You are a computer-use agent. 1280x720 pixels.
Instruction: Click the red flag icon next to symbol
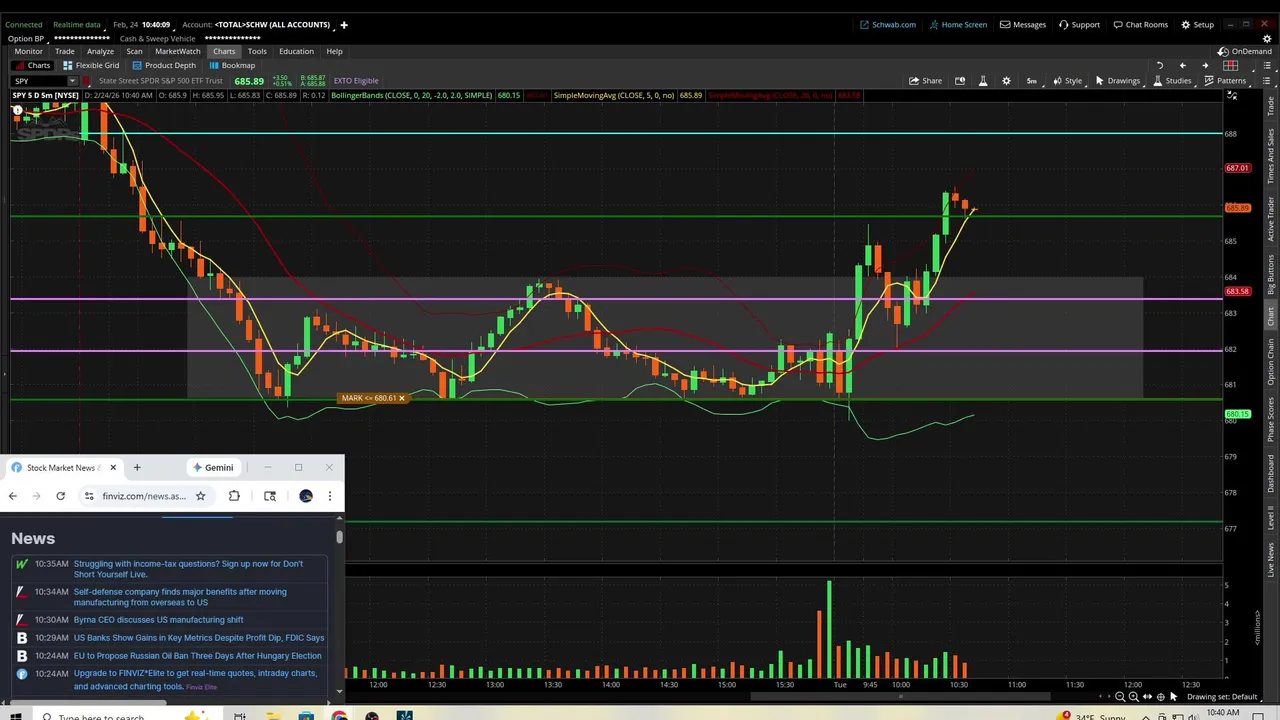pos(88,81)
